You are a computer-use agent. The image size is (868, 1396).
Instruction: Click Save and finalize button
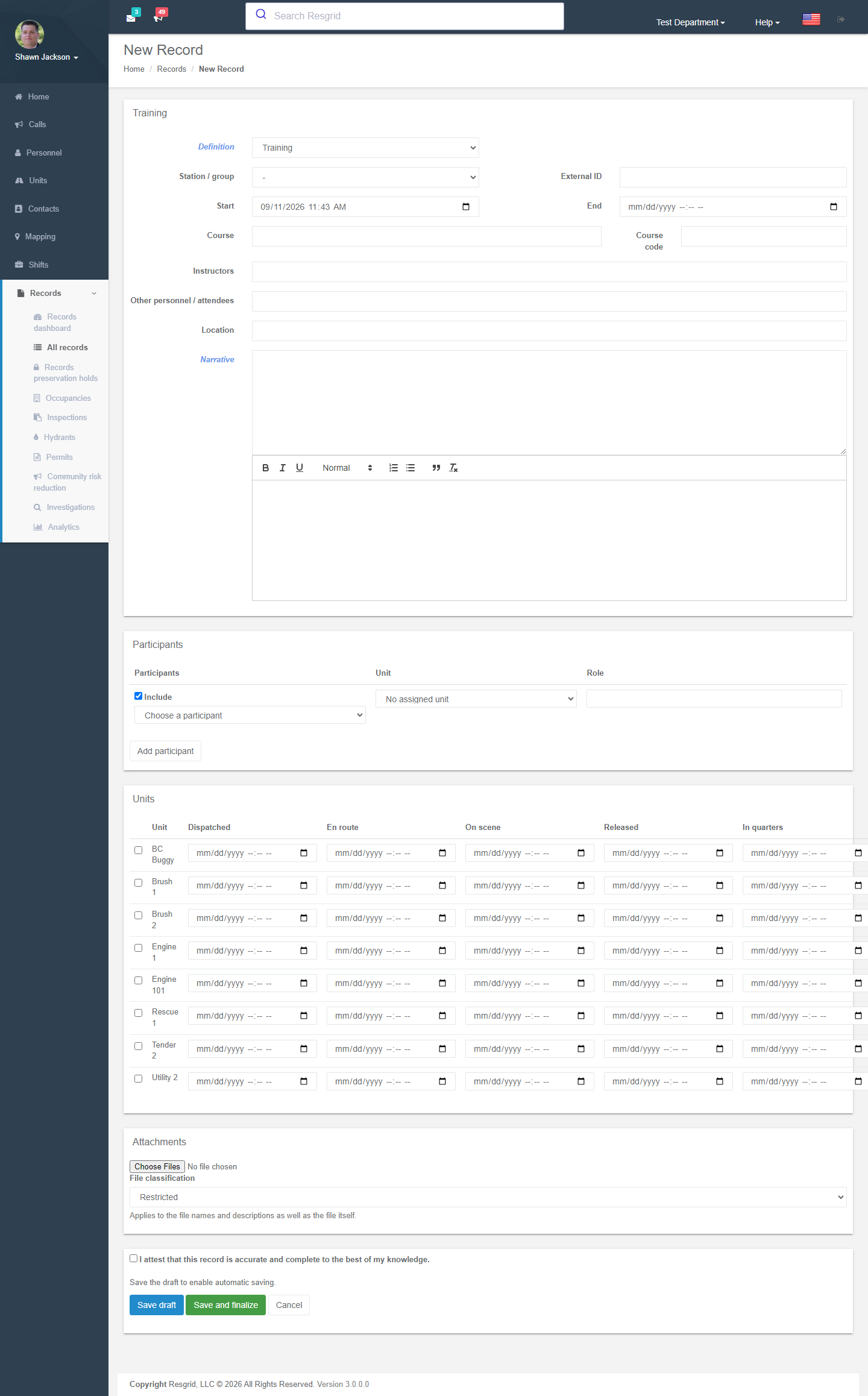coord(226,1305)
